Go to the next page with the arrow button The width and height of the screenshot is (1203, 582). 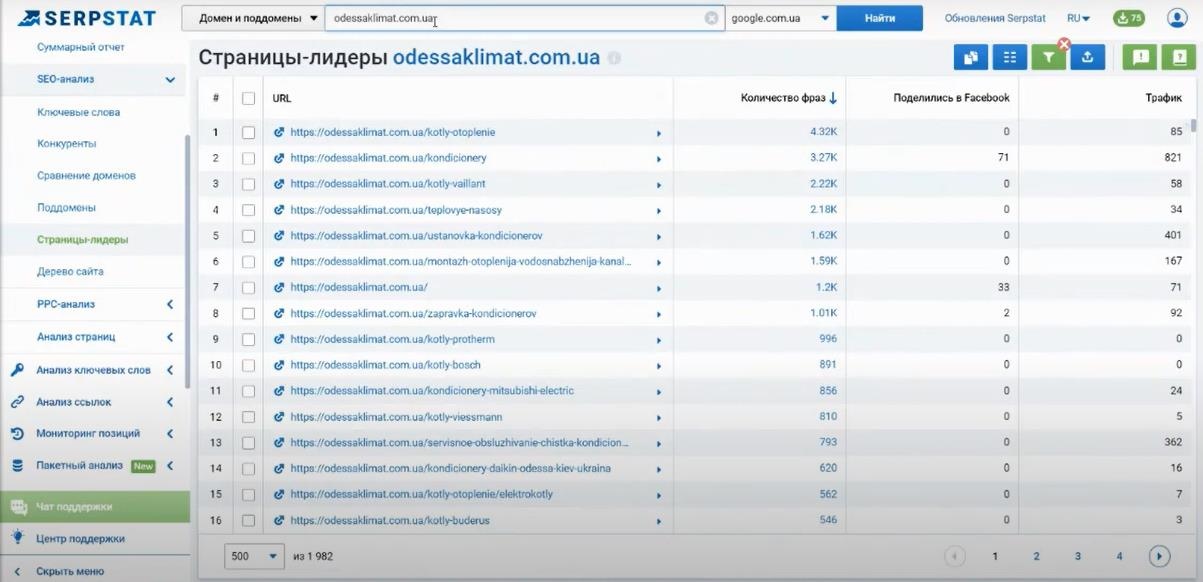(1159, 556)
